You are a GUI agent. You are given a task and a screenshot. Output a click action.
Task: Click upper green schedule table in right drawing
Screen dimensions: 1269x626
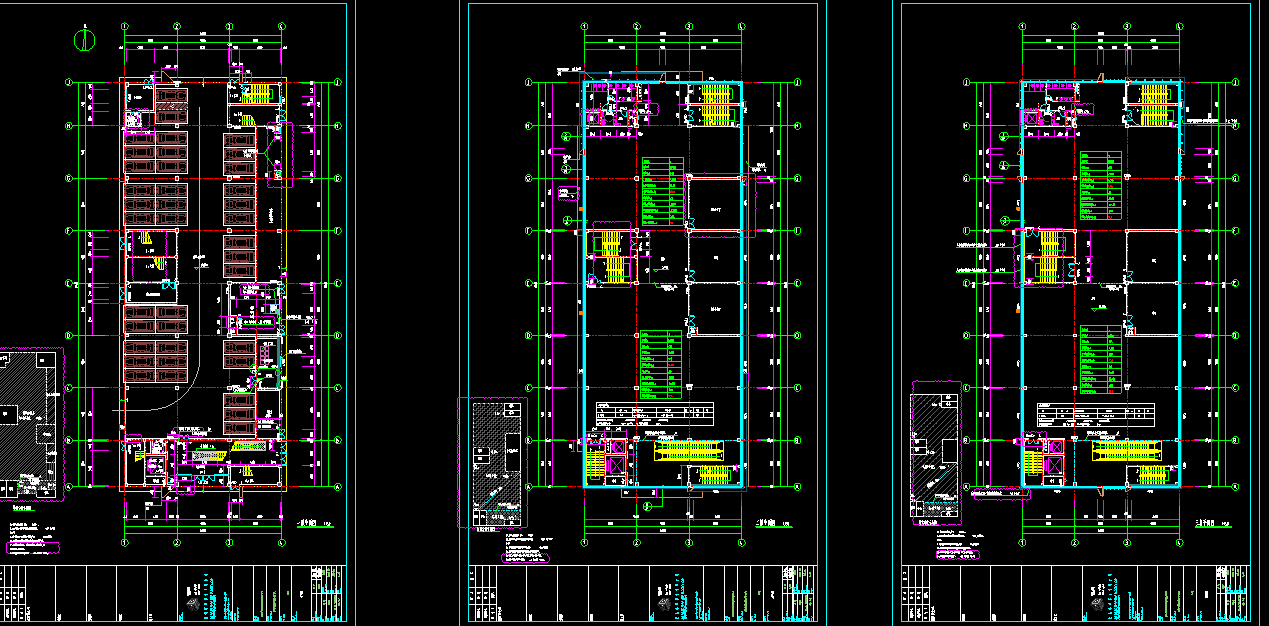[1099, 186]
